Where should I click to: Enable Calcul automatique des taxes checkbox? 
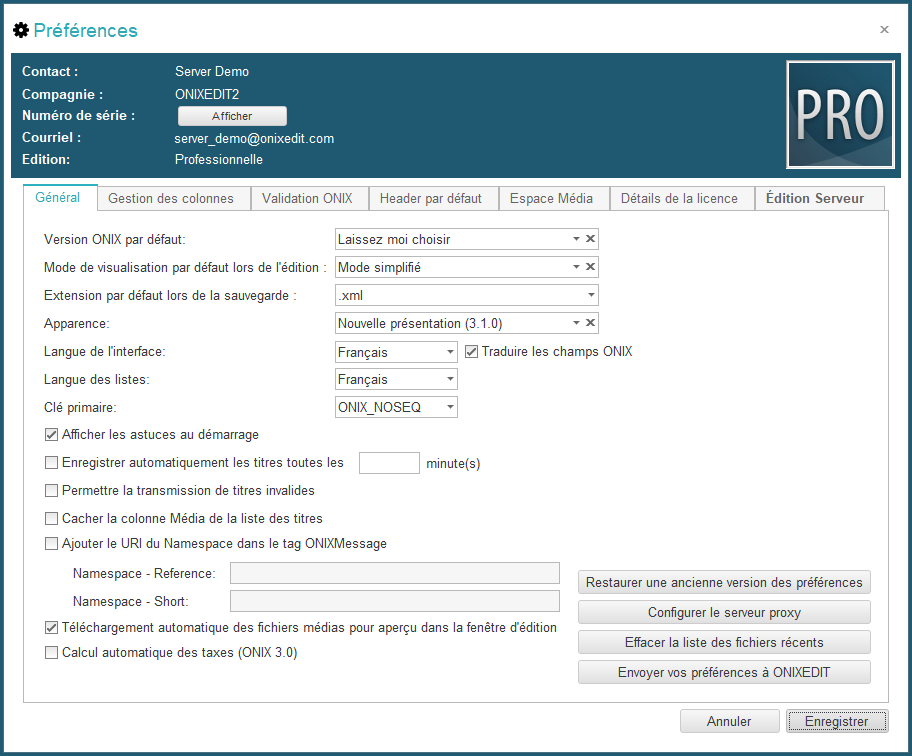click(x=52, y=653)
